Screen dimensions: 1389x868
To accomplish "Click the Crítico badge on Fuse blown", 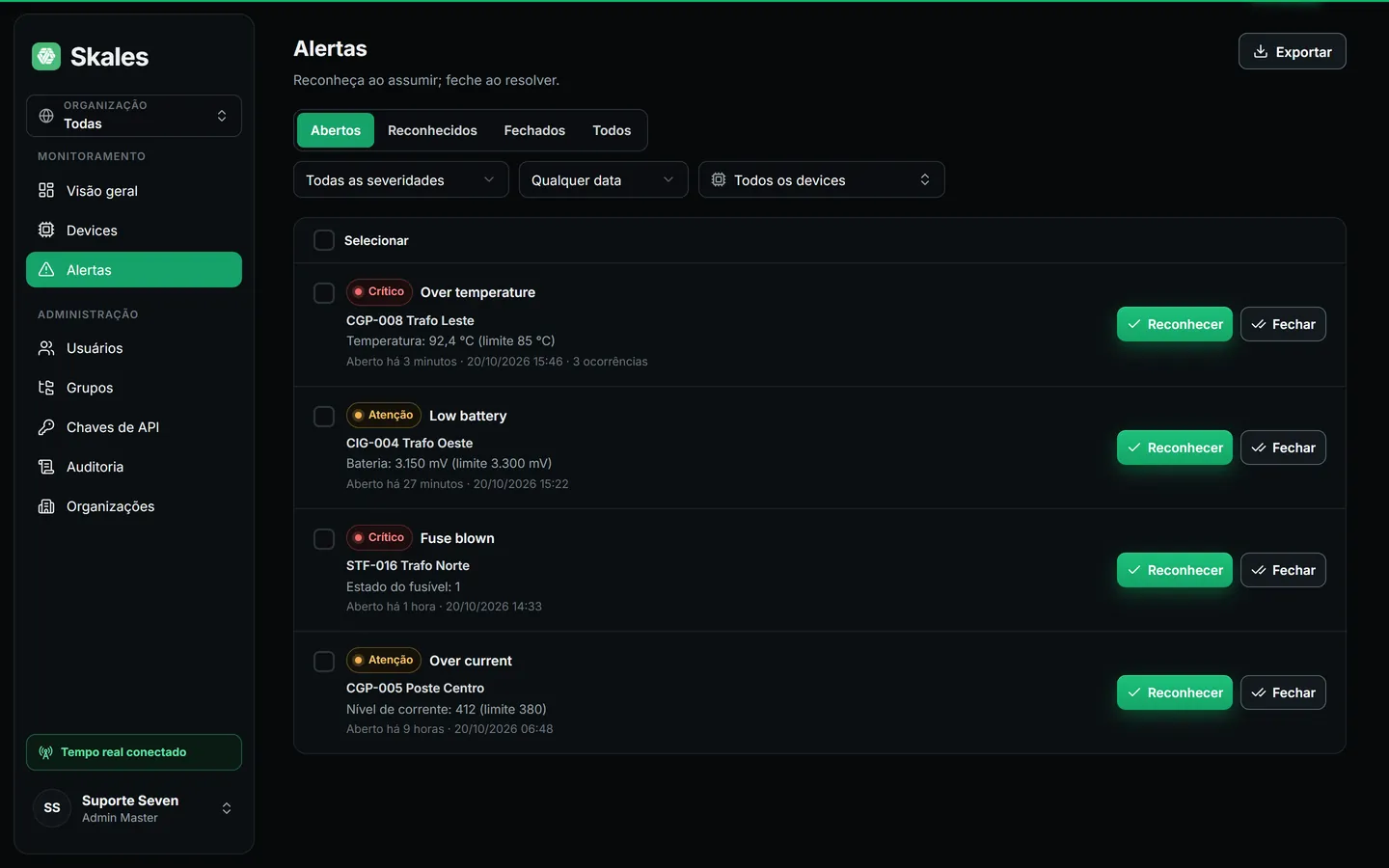I will [379, 537].
